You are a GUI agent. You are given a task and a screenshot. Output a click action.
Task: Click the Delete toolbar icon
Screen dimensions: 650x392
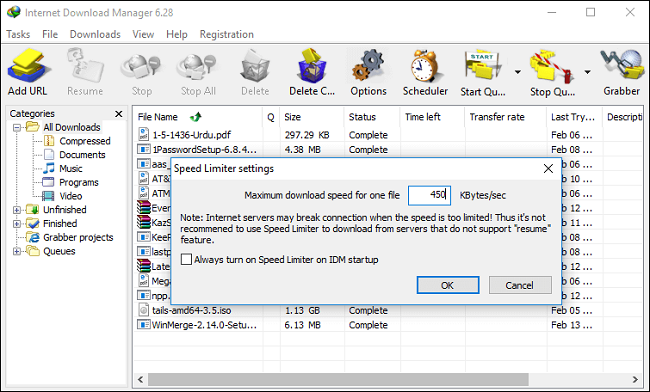pyautogui.click(x=255, y=65)
